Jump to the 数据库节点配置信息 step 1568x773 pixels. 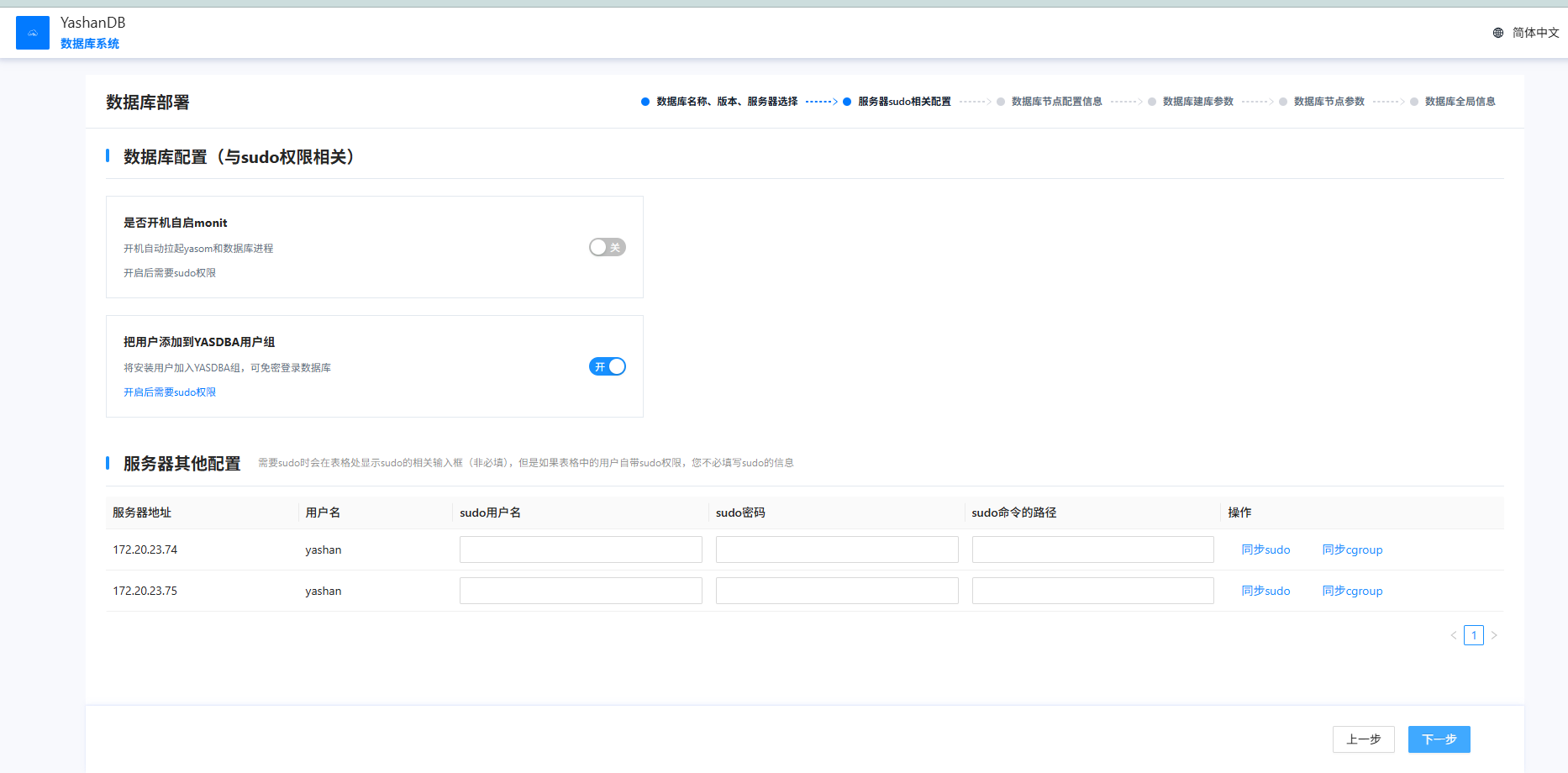pyautogui.click(x=1055, y=102)
